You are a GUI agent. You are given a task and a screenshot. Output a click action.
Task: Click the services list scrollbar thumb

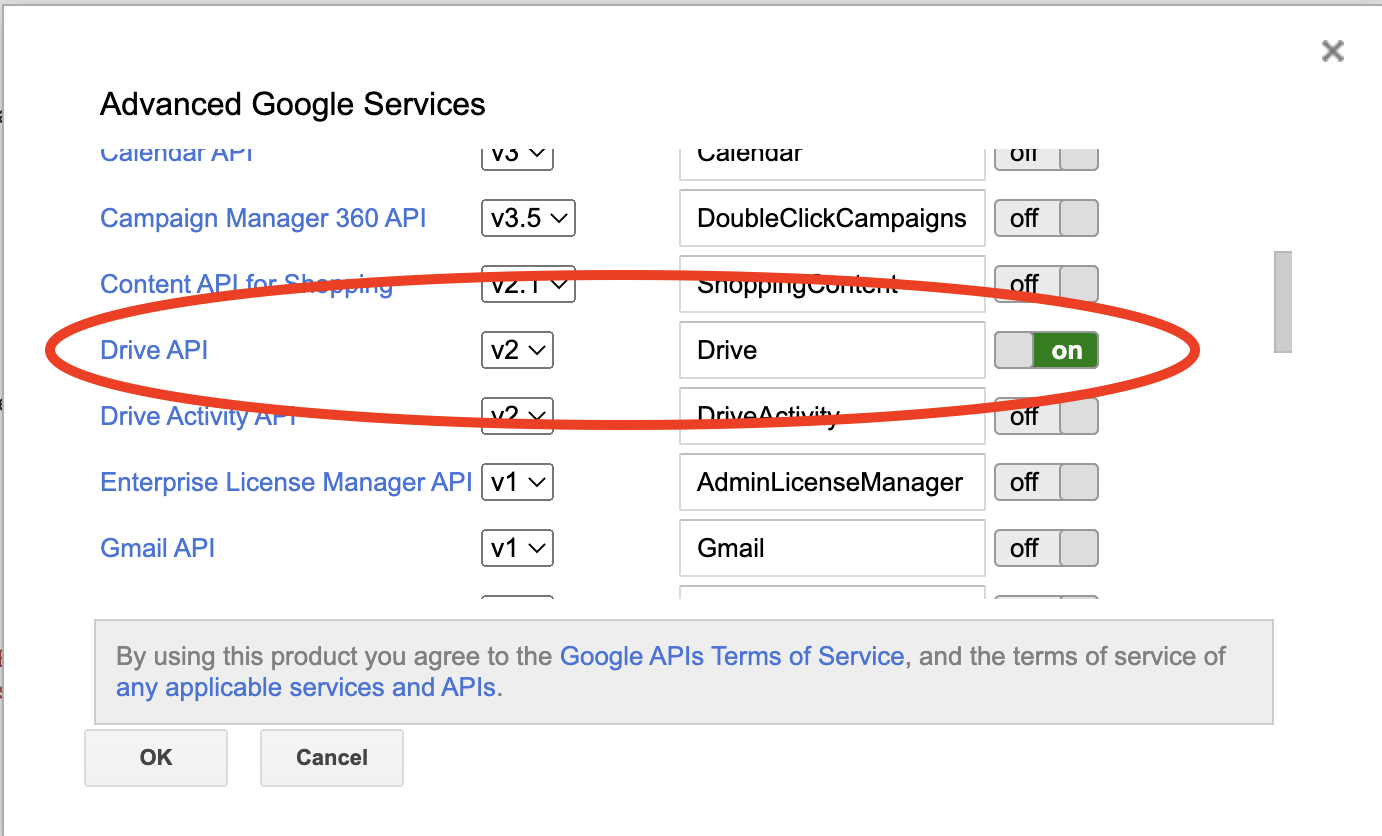[x=1283, y=302]
